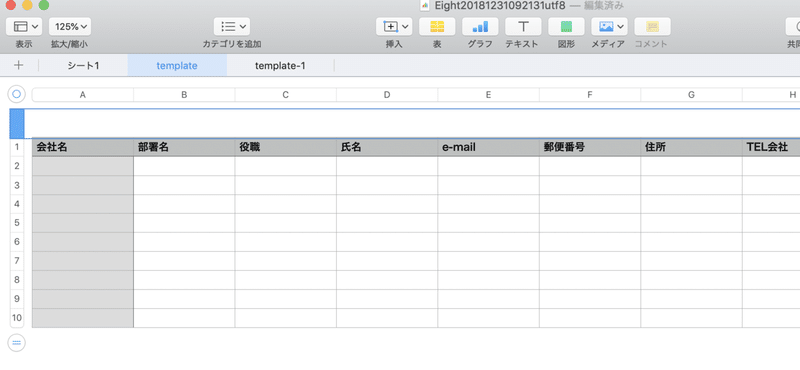Click the 表 table toolbar icon
Image resolution: width=800 pixels, height=370 pixels.
coord(437,27)
